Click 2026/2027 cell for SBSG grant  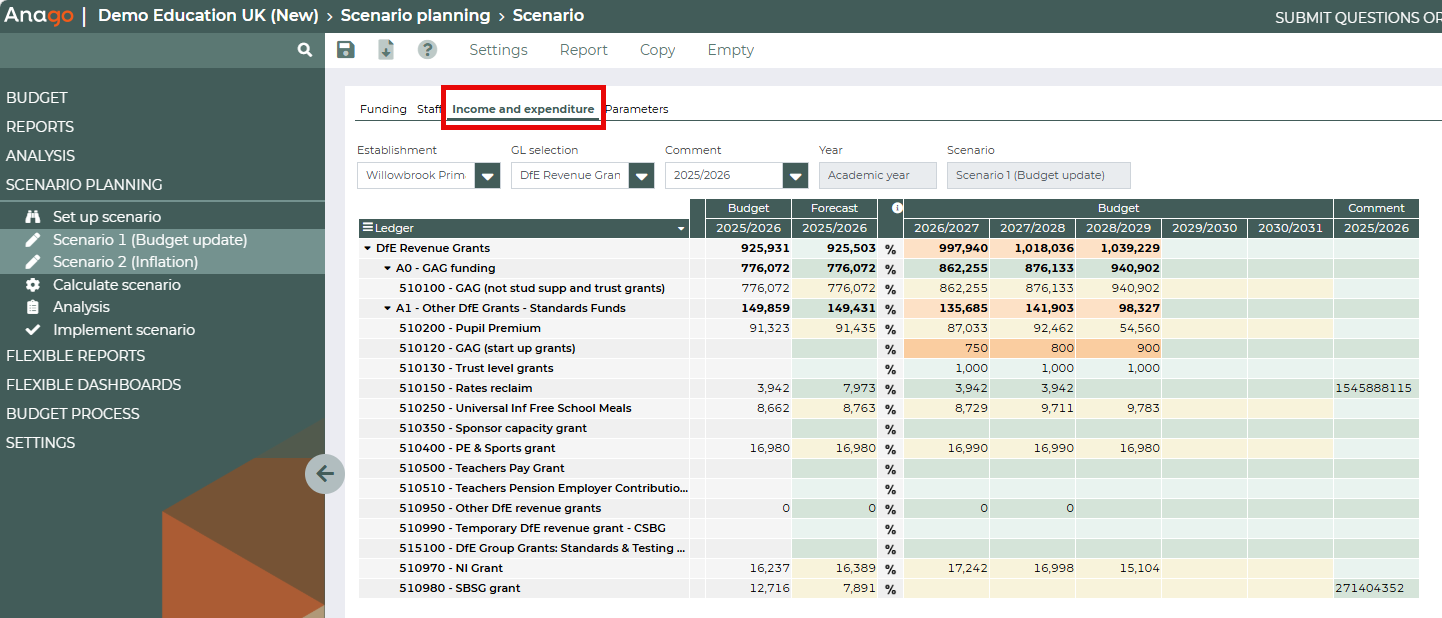(x=946, y=588)
